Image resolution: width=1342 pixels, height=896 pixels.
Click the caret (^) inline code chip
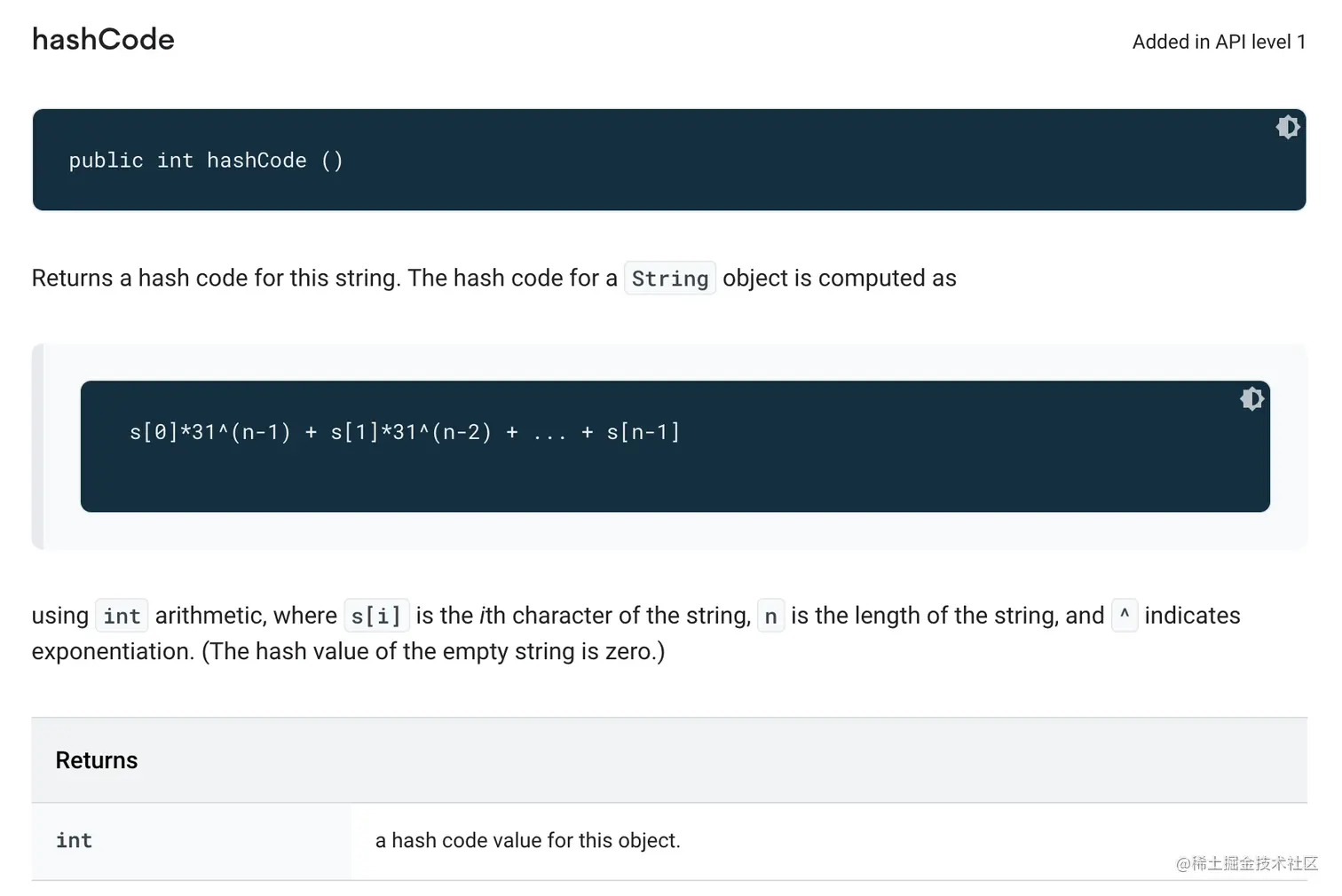pyautogui.click(x=1125, y=615)
